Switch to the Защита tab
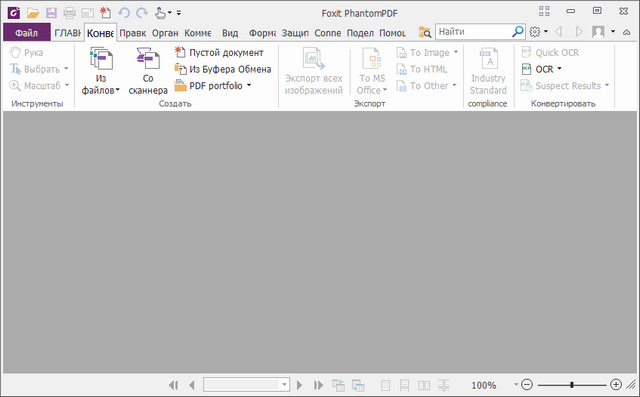Viewport: 640px width, 397px height. click(295, 32)
